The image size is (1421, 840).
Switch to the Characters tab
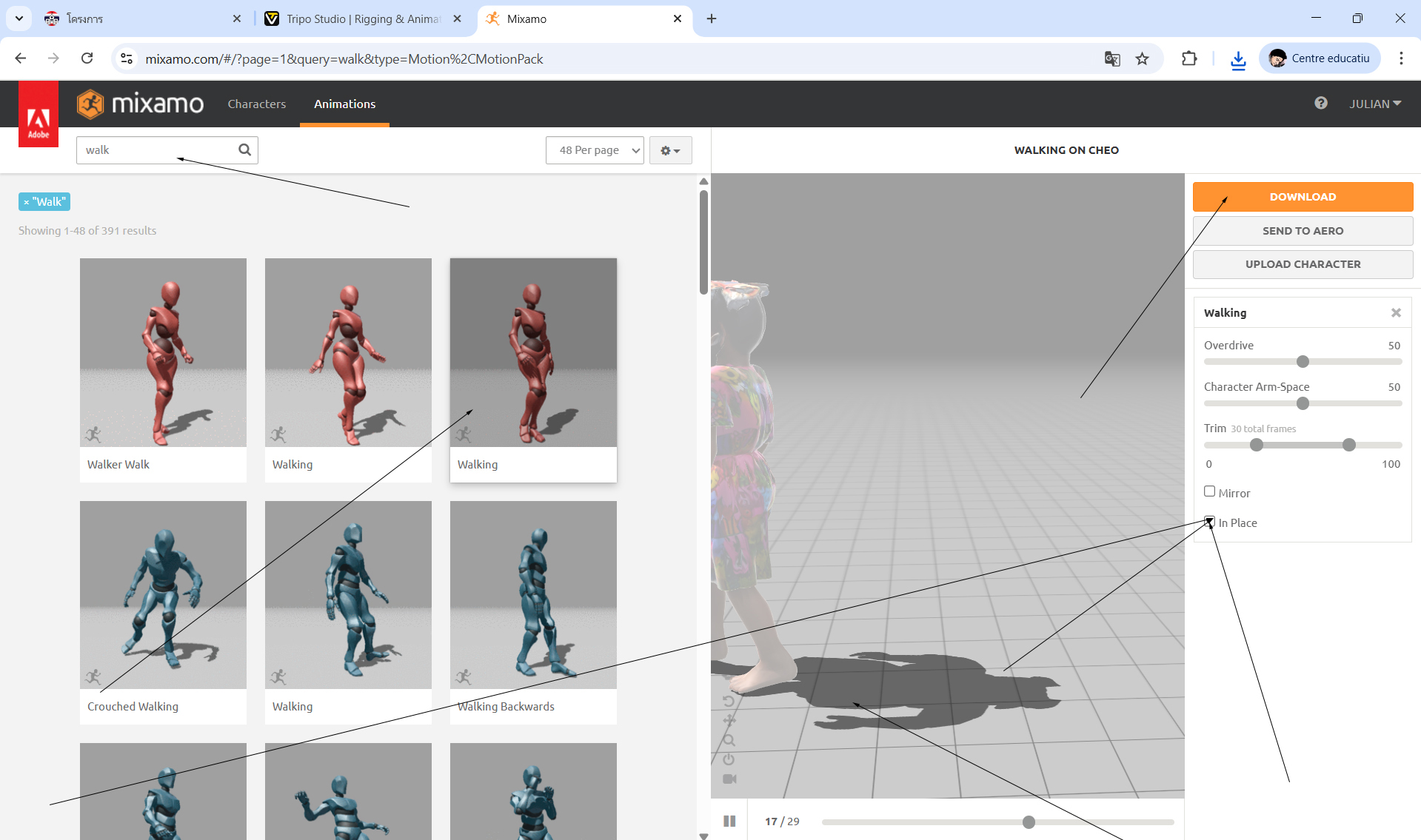[256, 104]
